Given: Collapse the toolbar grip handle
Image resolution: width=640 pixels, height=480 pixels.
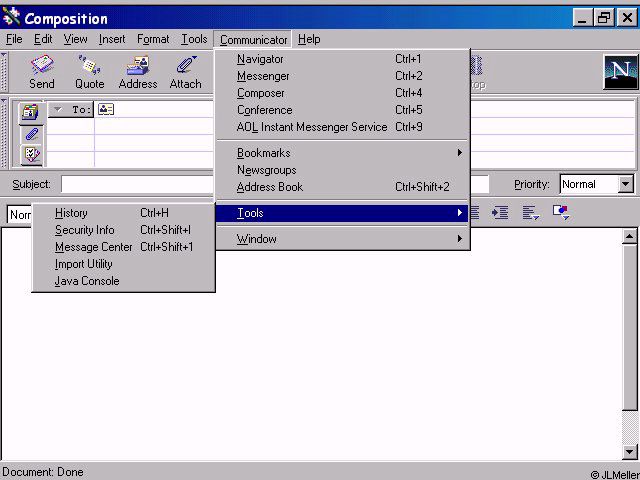Looking at the screenshot, I should (x=4, y=72).
